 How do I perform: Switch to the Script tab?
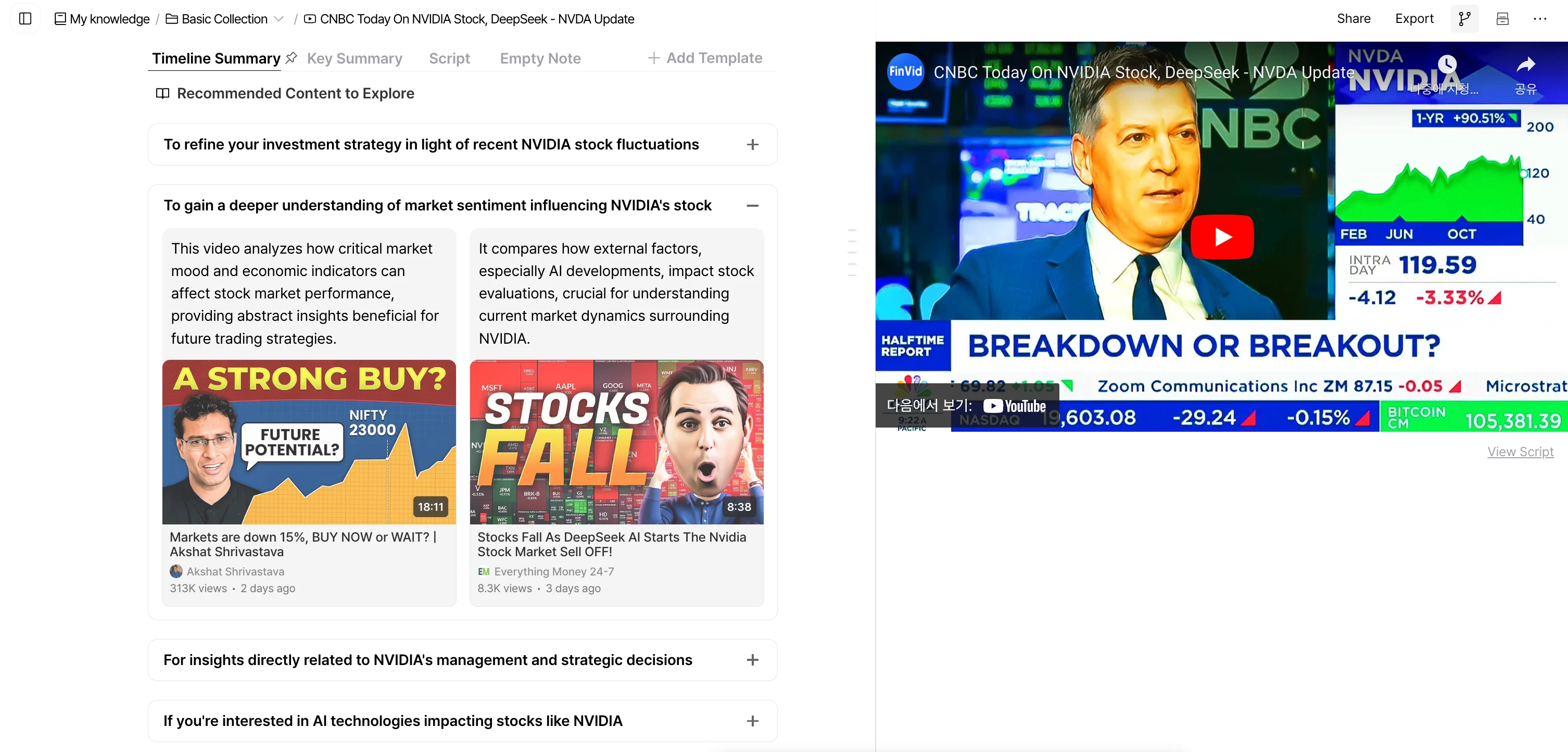pyautogui.click(x=449, y=58)
